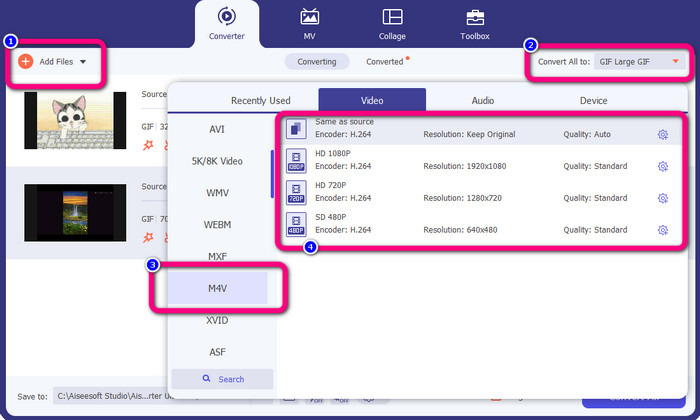
Task: Select the HD 1080P preset icon
Action: click(295, 160)
